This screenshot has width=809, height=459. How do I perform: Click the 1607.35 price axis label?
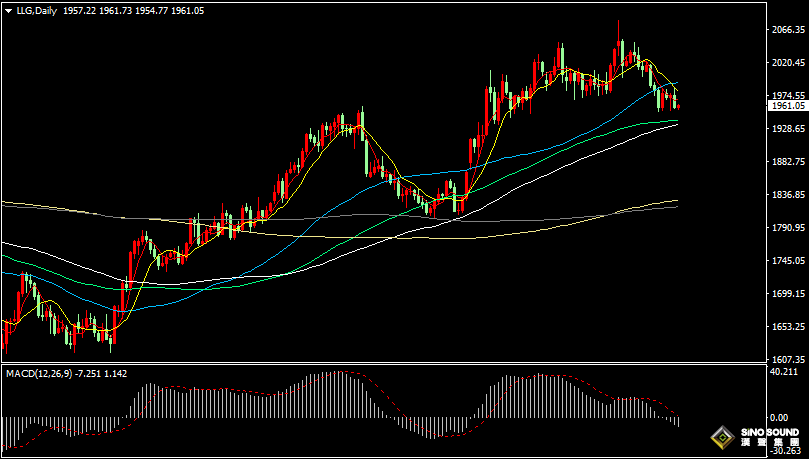[788, 359]
